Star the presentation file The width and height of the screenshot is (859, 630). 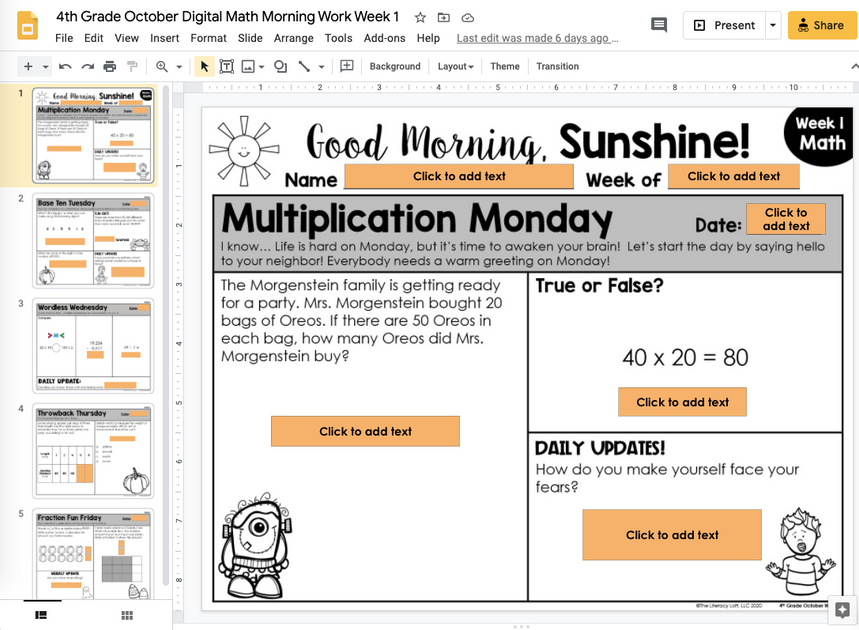[x=419, y=17]
